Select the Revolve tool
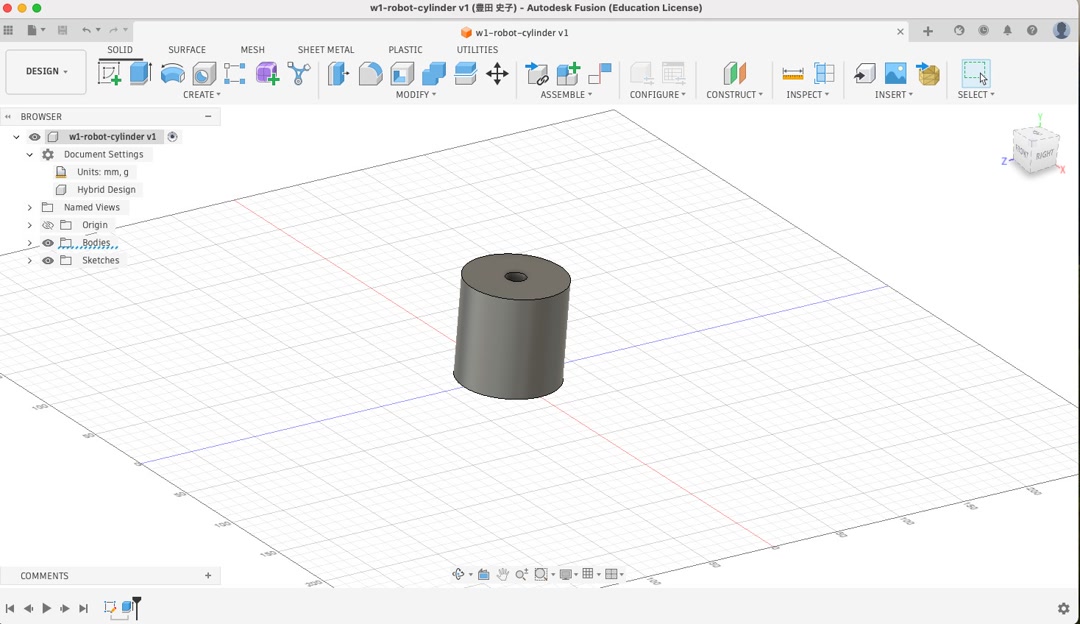Image resolution: width=1080 pixels, height=624 pixels. pos(170,72)
